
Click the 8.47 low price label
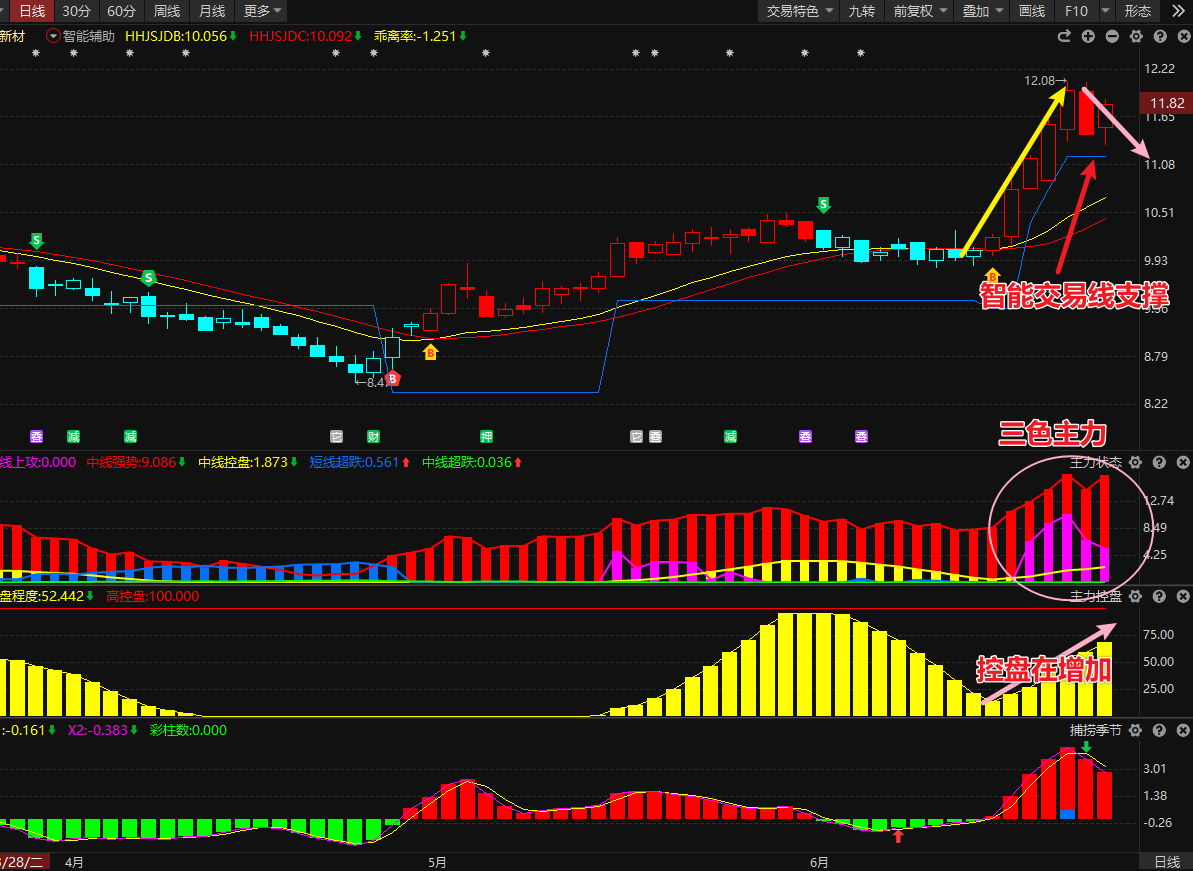(373, 383)
